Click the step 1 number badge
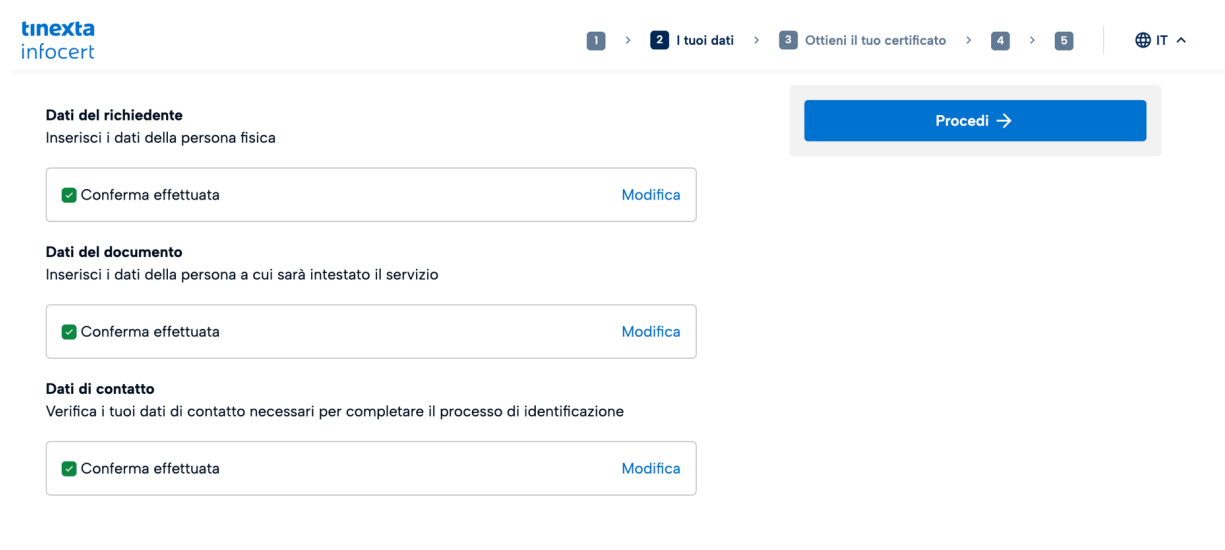 [x=596, y=41]
